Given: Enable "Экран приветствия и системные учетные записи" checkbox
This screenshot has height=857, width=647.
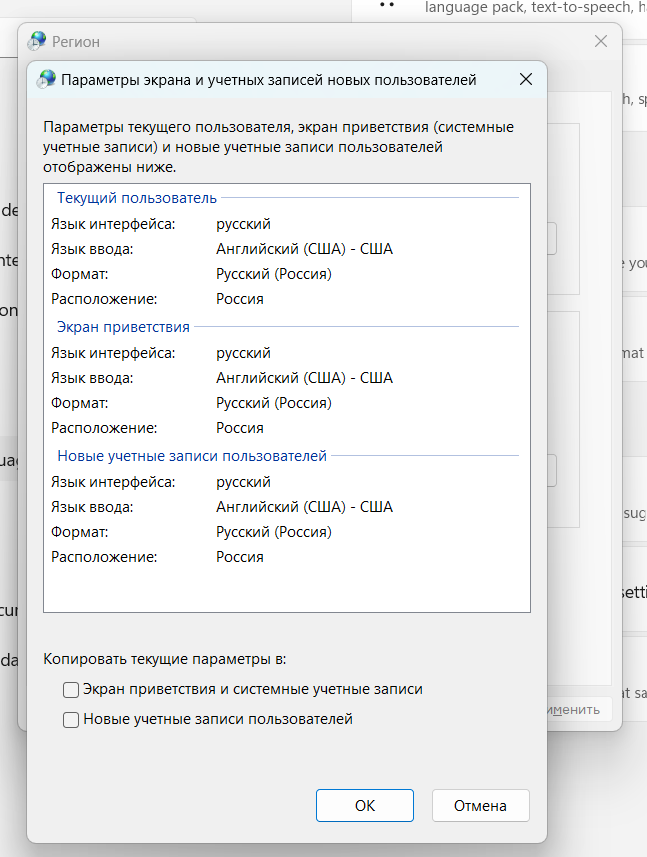Looking at the screenshot, I should 71,689.
